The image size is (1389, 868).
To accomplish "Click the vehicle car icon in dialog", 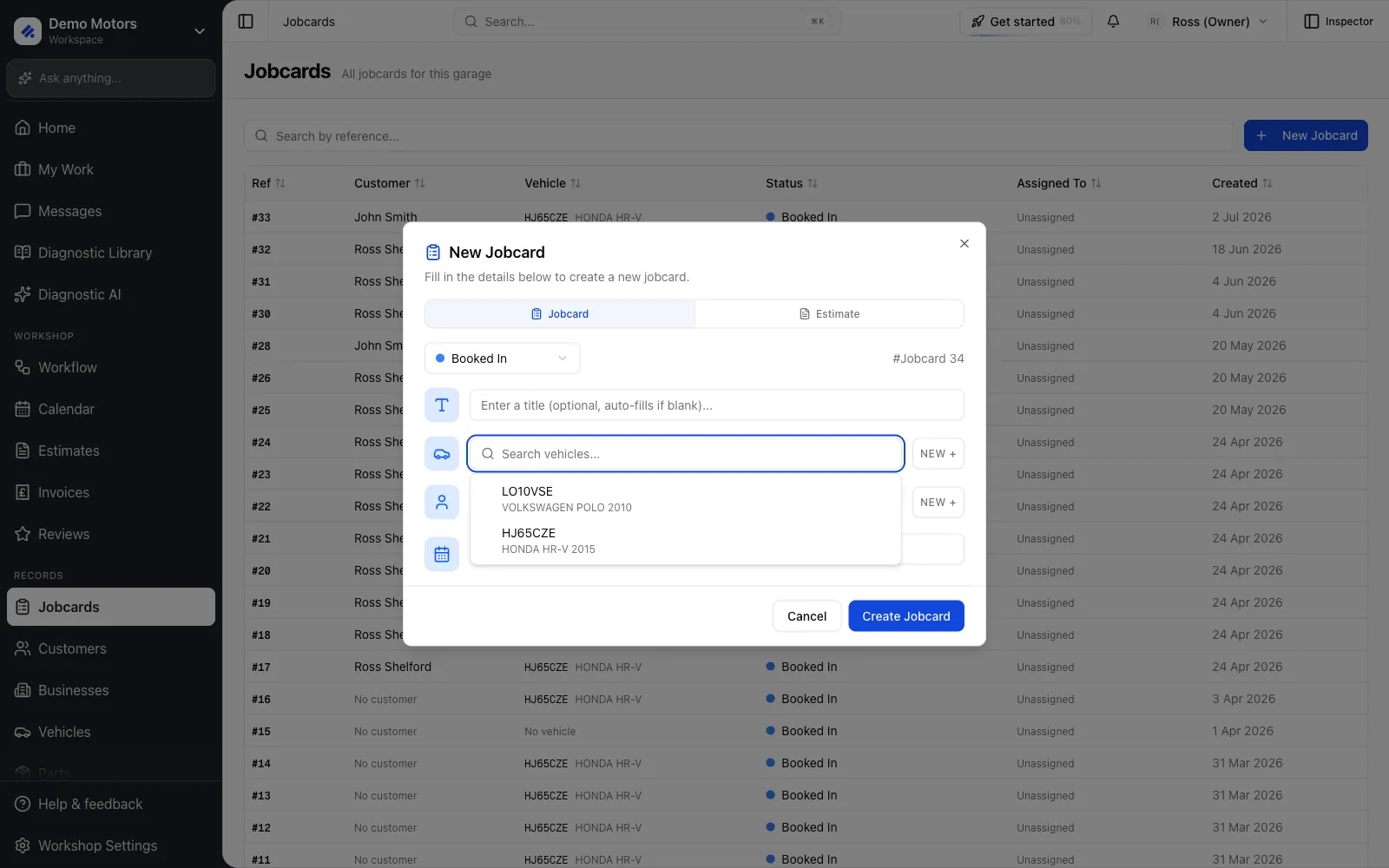I will click(442, 454).
